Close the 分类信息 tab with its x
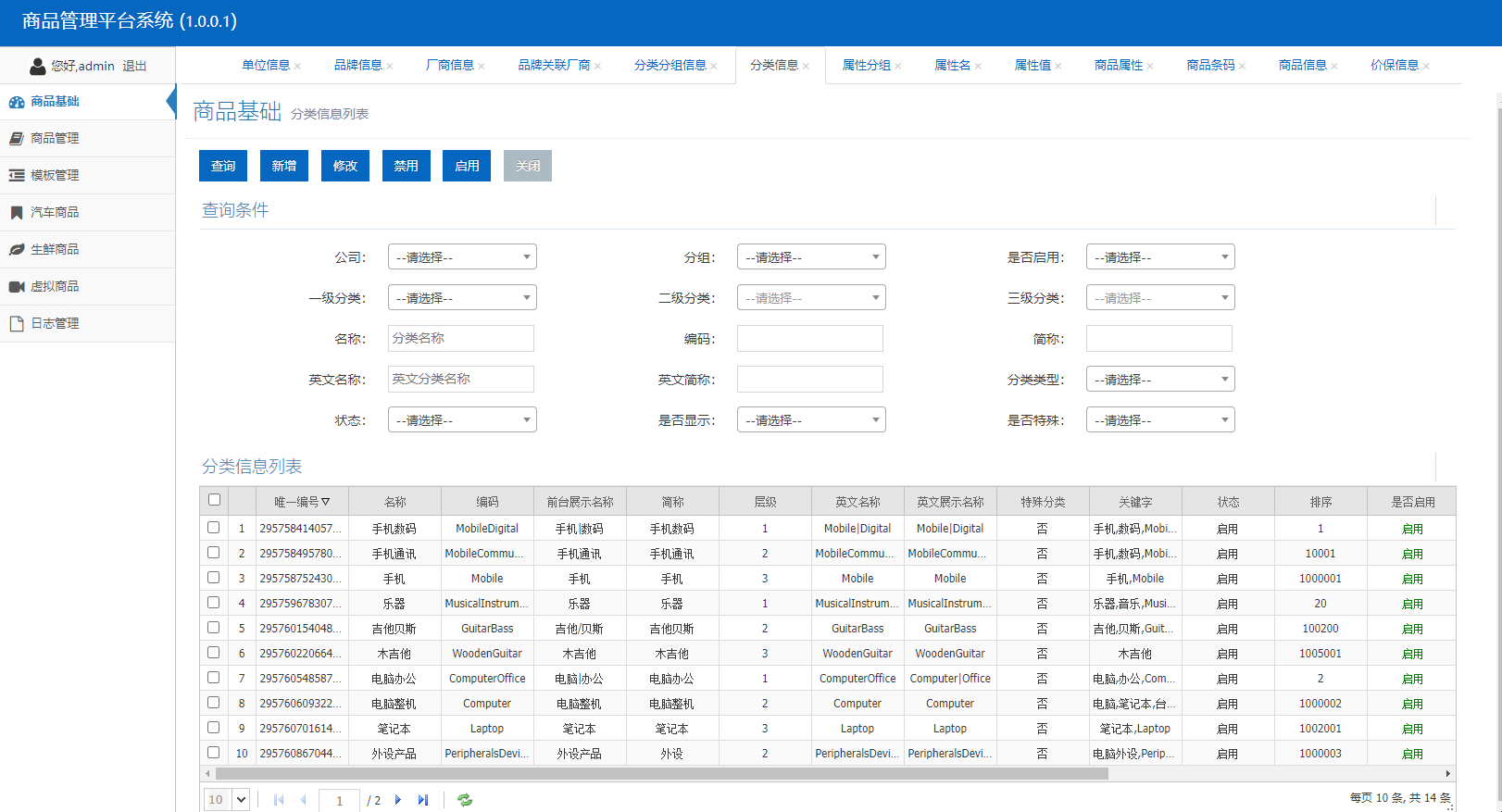 pyautogui.click(x=807, y=66)
